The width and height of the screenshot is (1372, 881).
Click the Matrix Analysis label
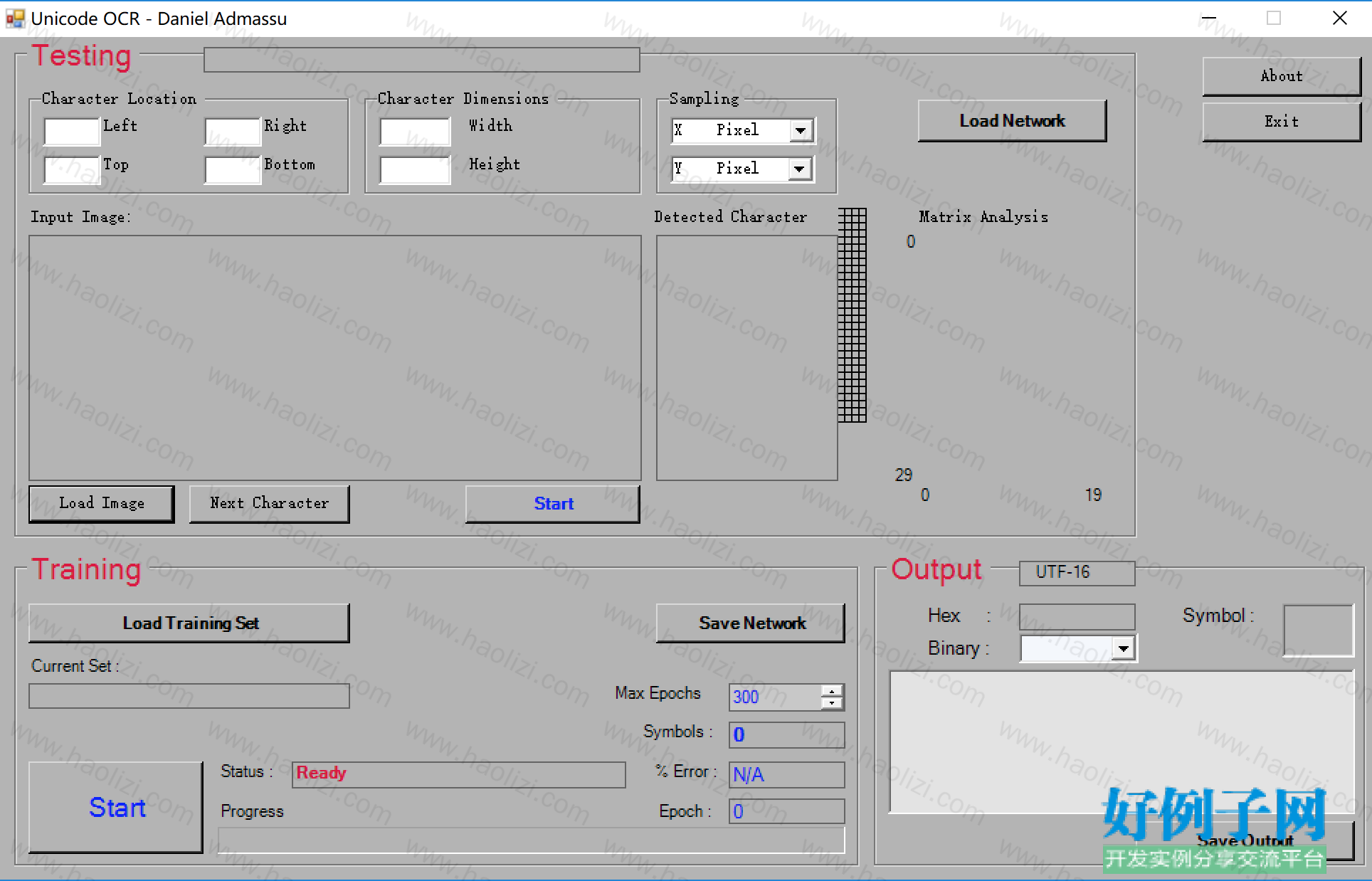[x=983, y=217]
